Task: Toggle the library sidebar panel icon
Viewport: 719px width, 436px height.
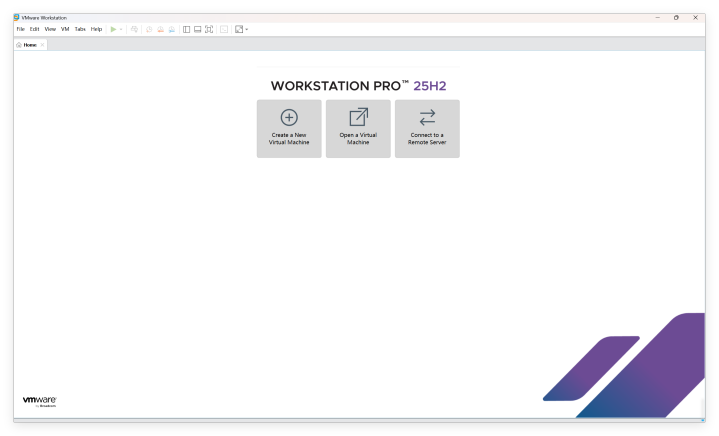Action: (186, 29)
